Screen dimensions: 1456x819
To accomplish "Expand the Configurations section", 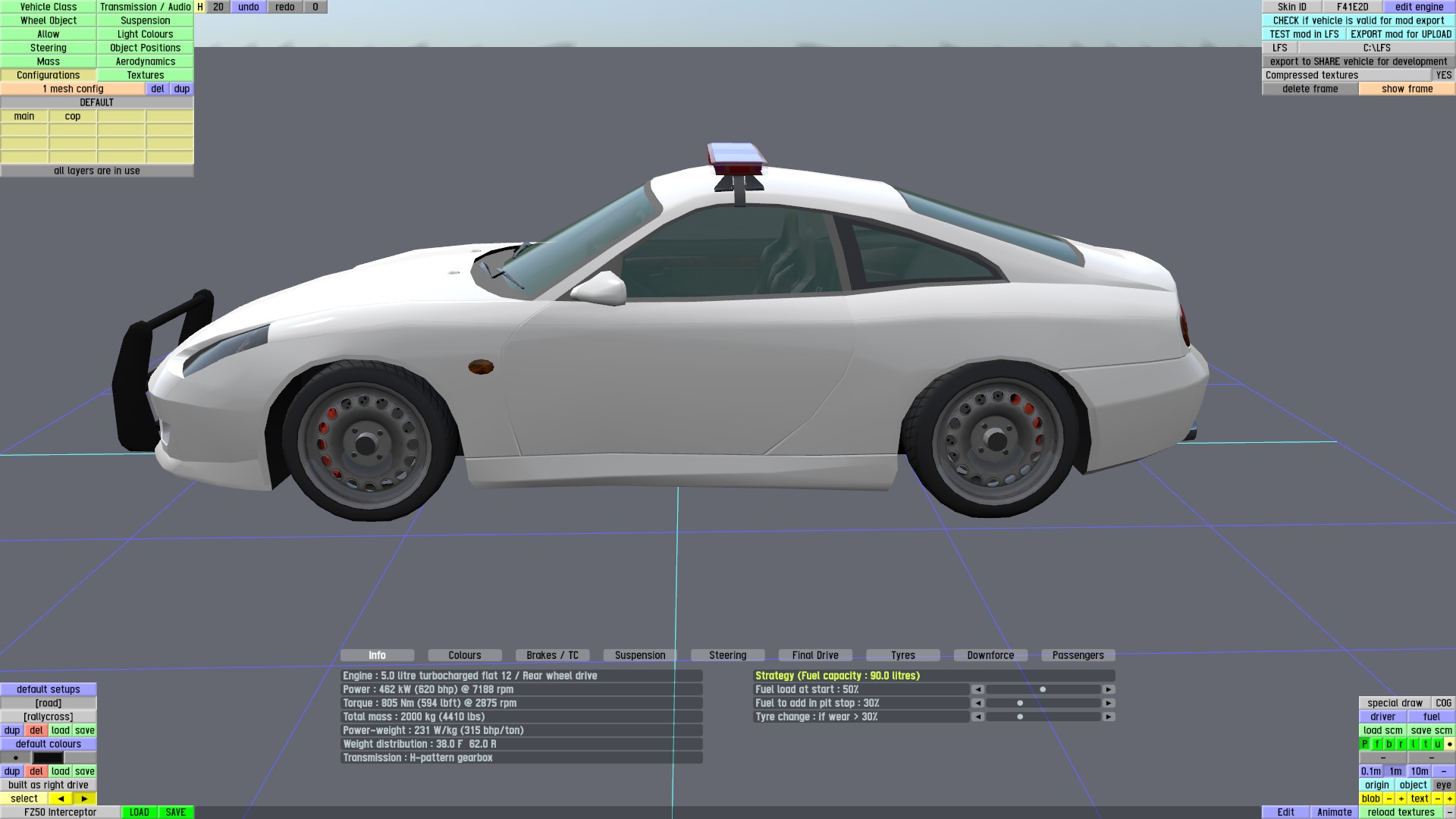I will 49,75.
